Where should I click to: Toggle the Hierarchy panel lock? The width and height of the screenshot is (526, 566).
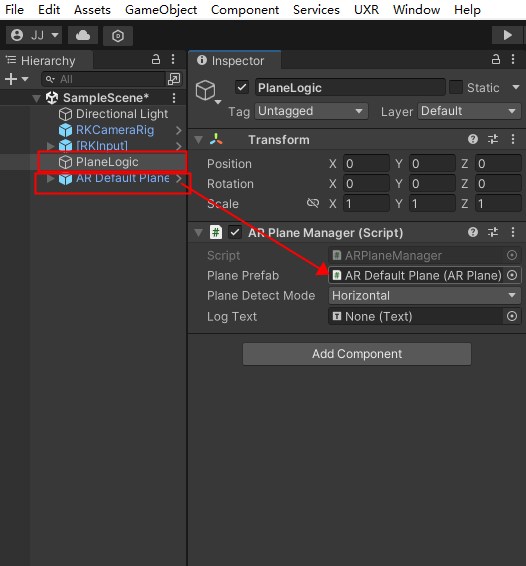point(156,59)
